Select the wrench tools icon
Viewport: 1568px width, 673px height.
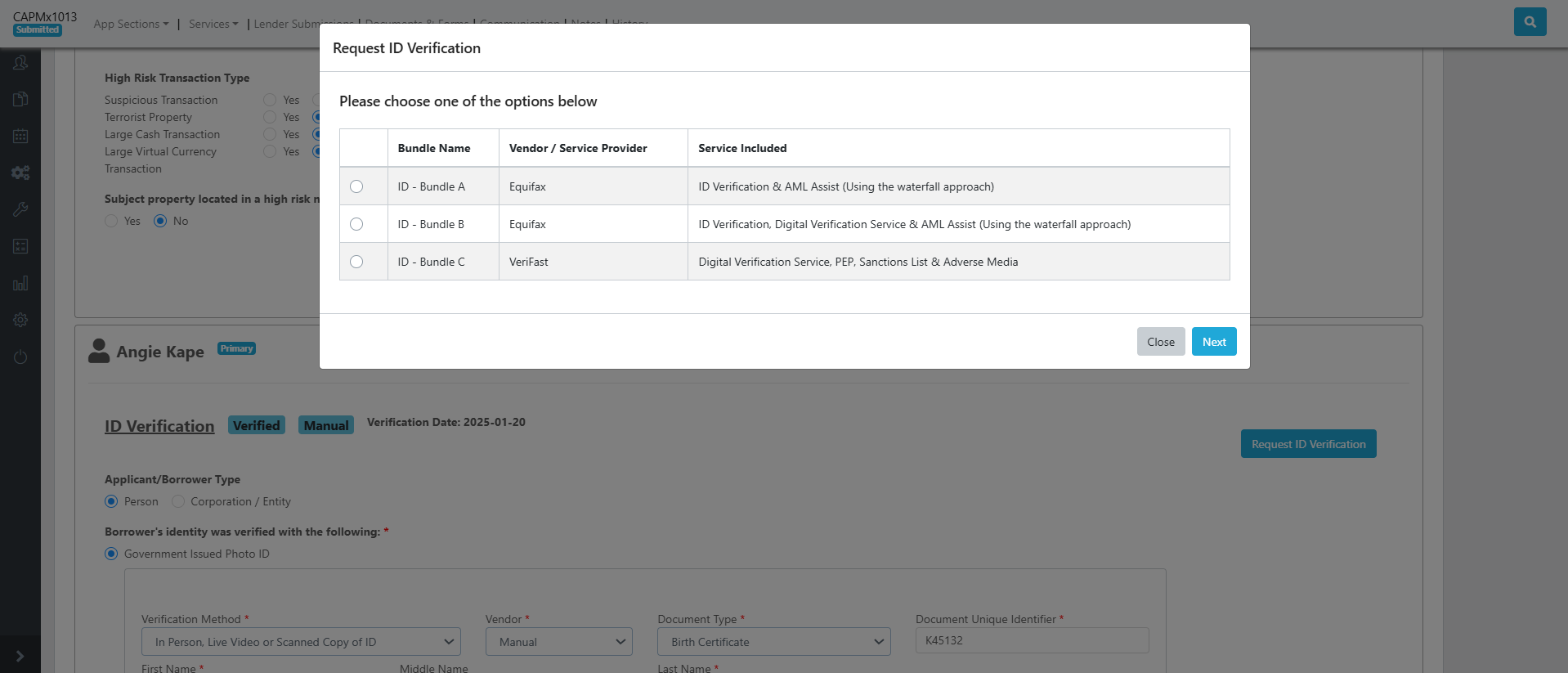(x=20, y=210)
